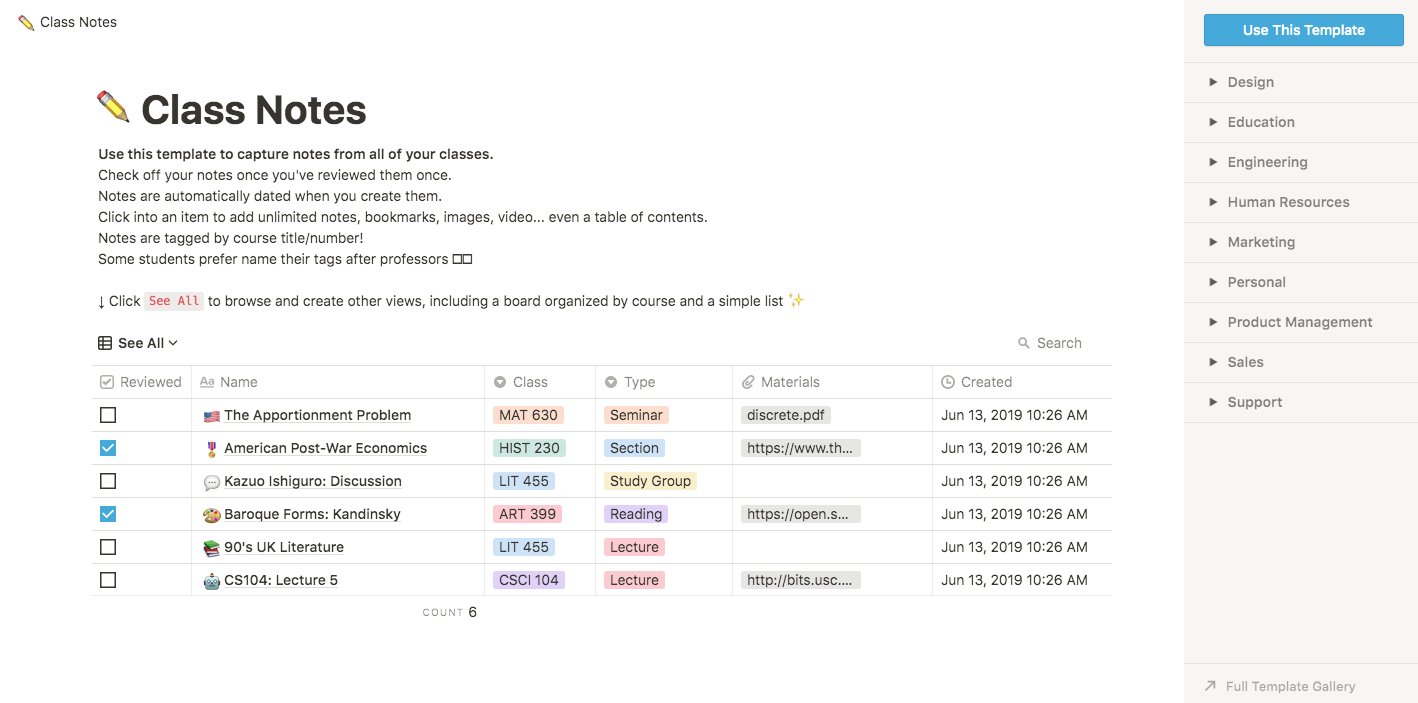The width and height of the screenshot is (1418, 703).
Task: Open the Full Template Gallery link
Action: [1289, 686]
